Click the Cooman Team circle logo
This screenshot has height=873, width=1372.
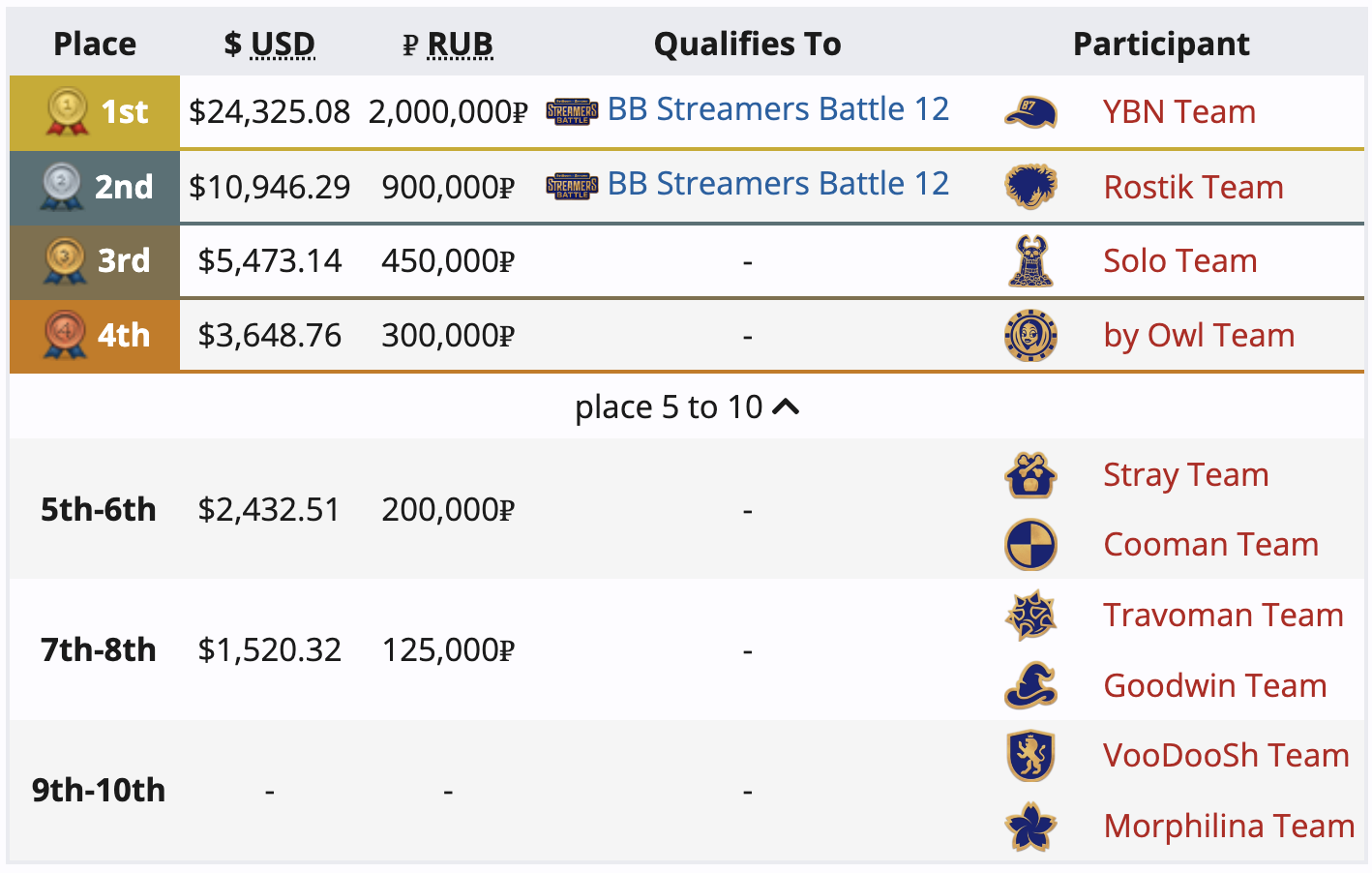click(1030, 545)
